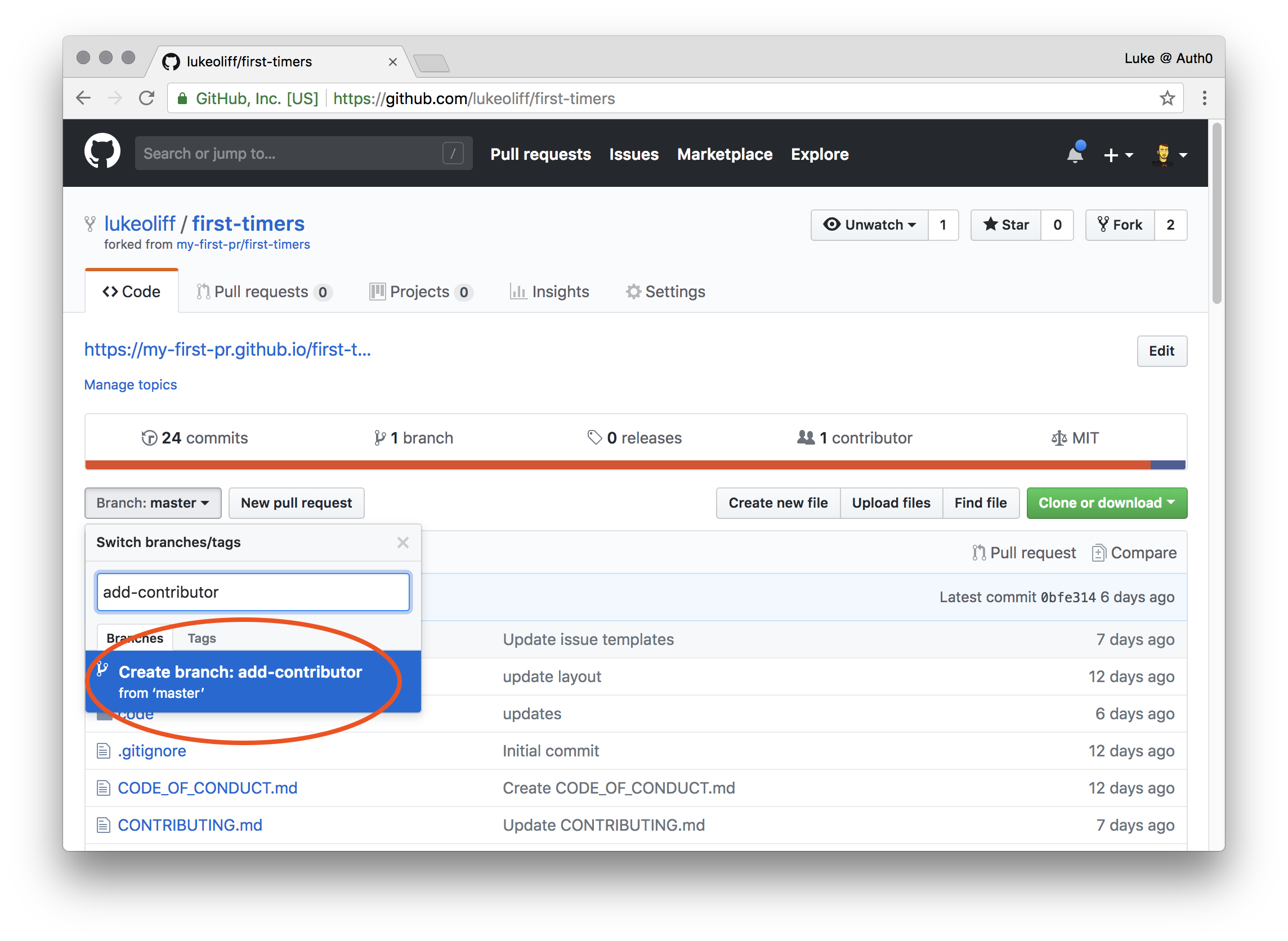Open the CONTRIBUTING.md file link
The width and height of the screenshot is (1288, 941).
click(x=190, y=826)
